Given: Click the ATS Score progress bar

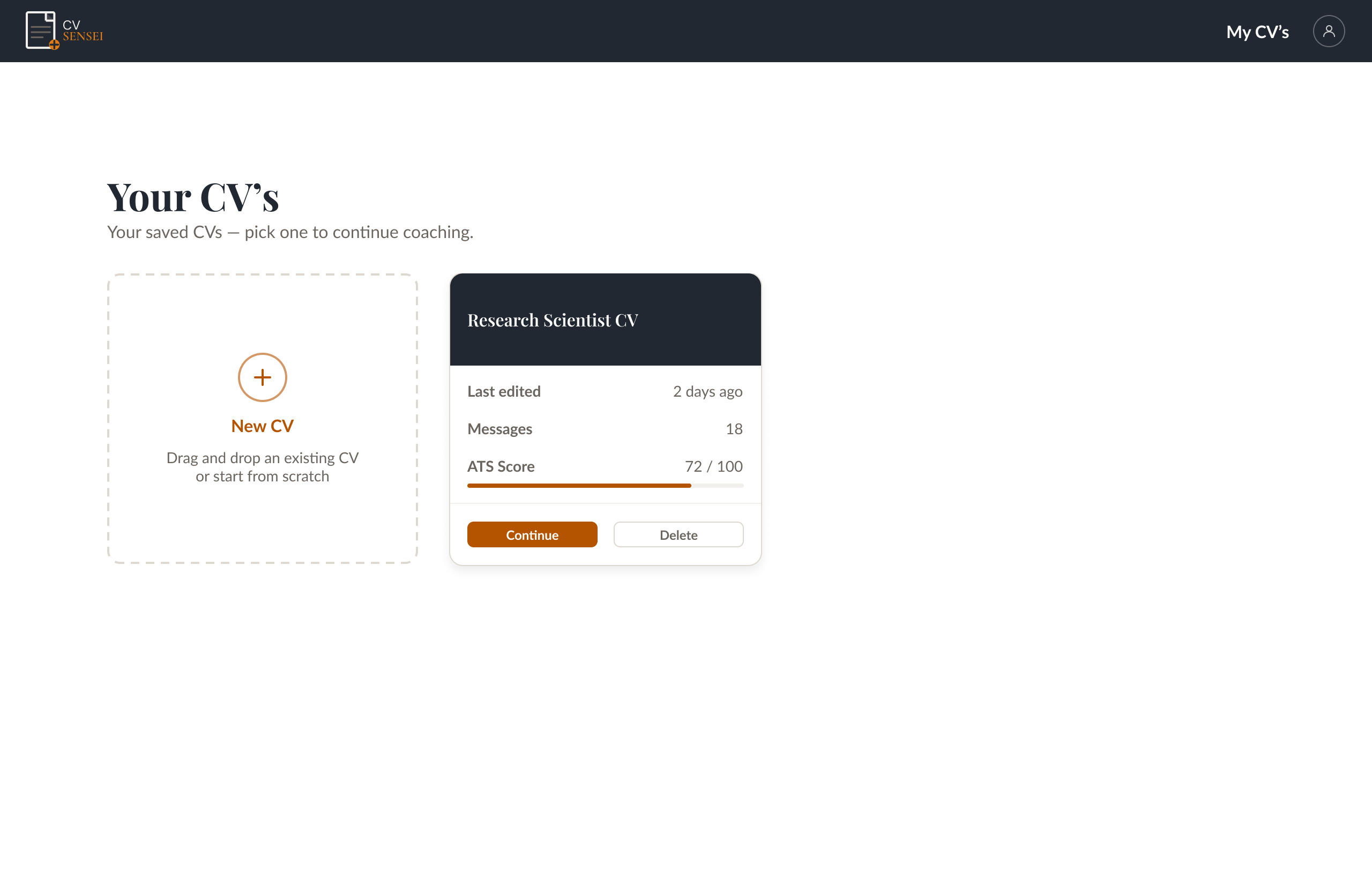Looking at the screenshot, I should [605, 486].
